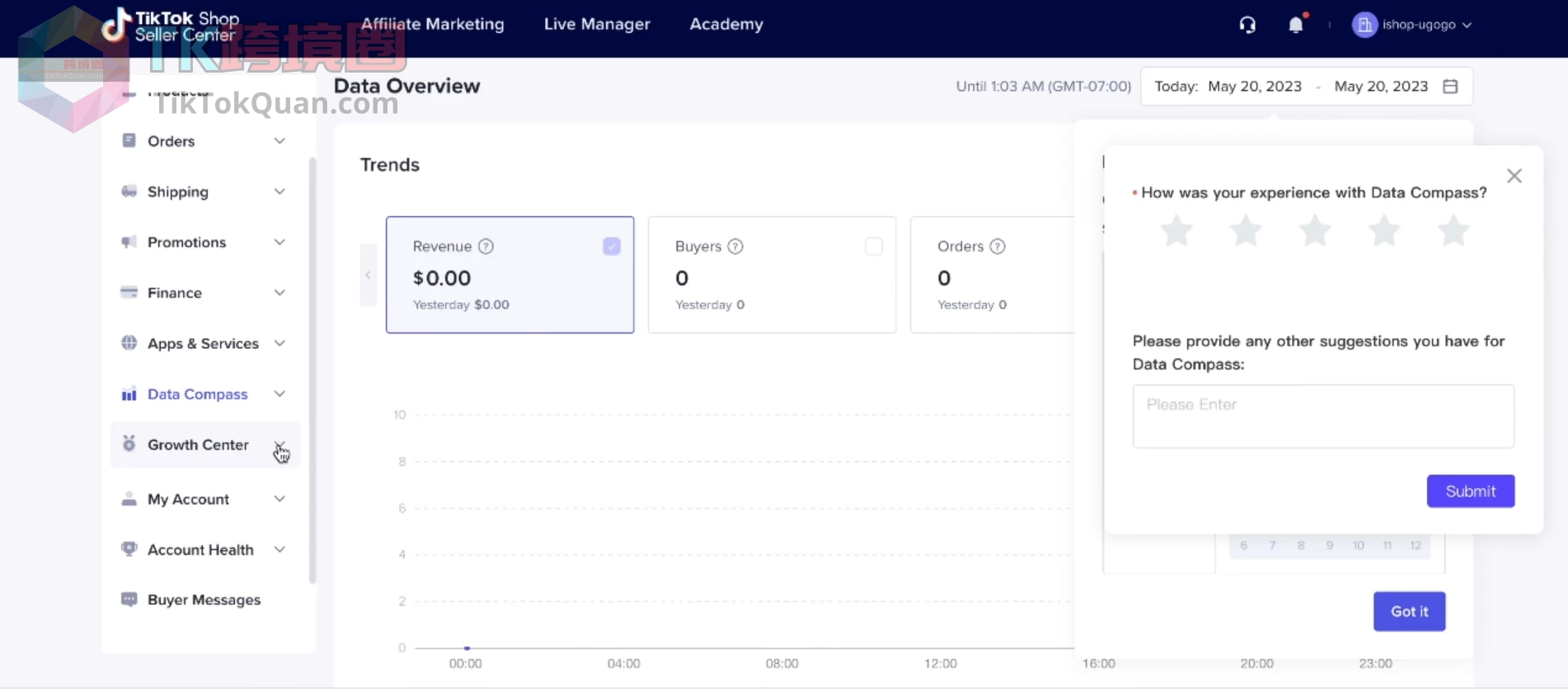1568x692 pixels.
Task: Expand the Growth Center chevron
Action: [279, 445]
